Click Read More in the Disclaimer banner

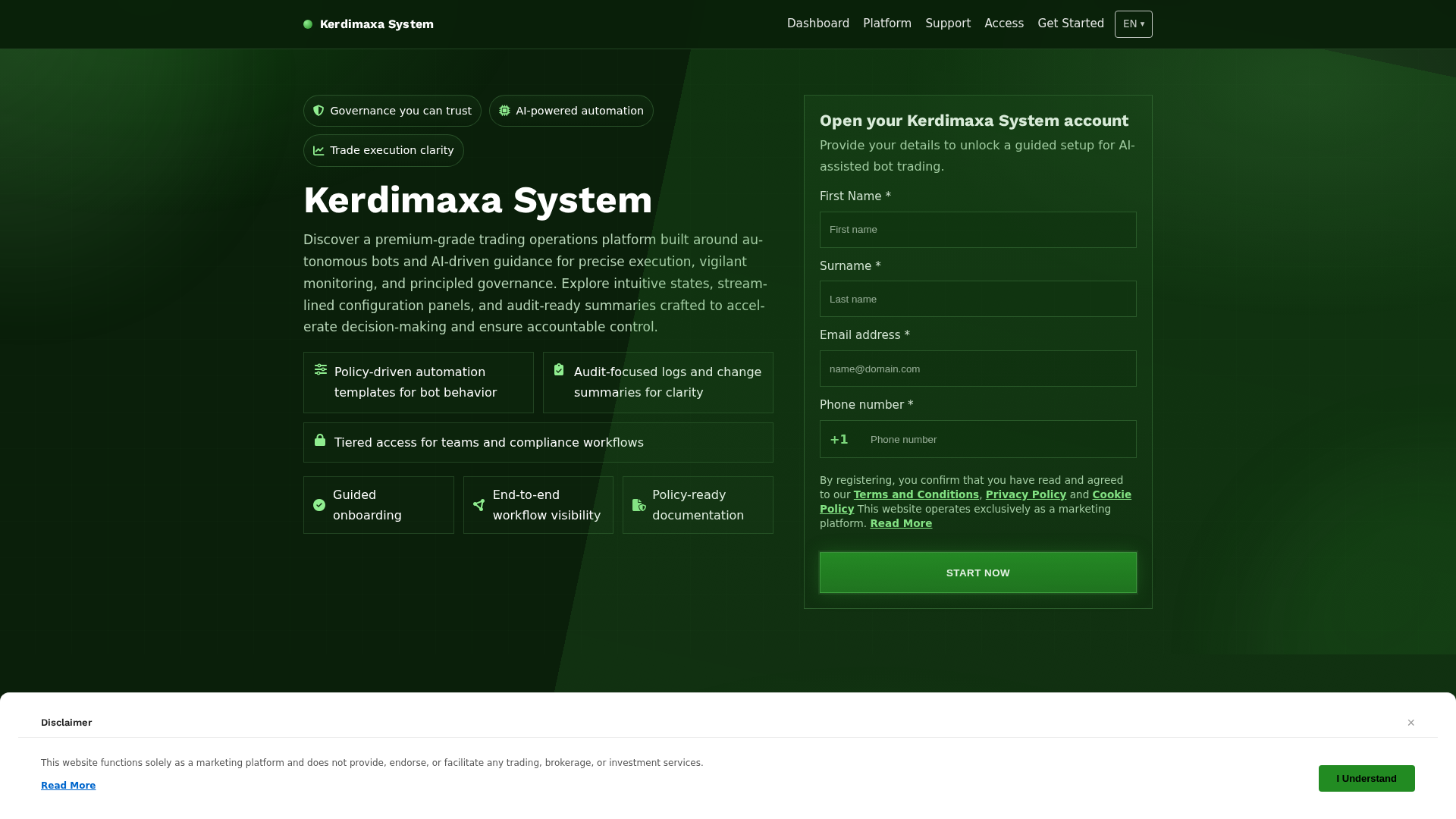pos(68,786)
